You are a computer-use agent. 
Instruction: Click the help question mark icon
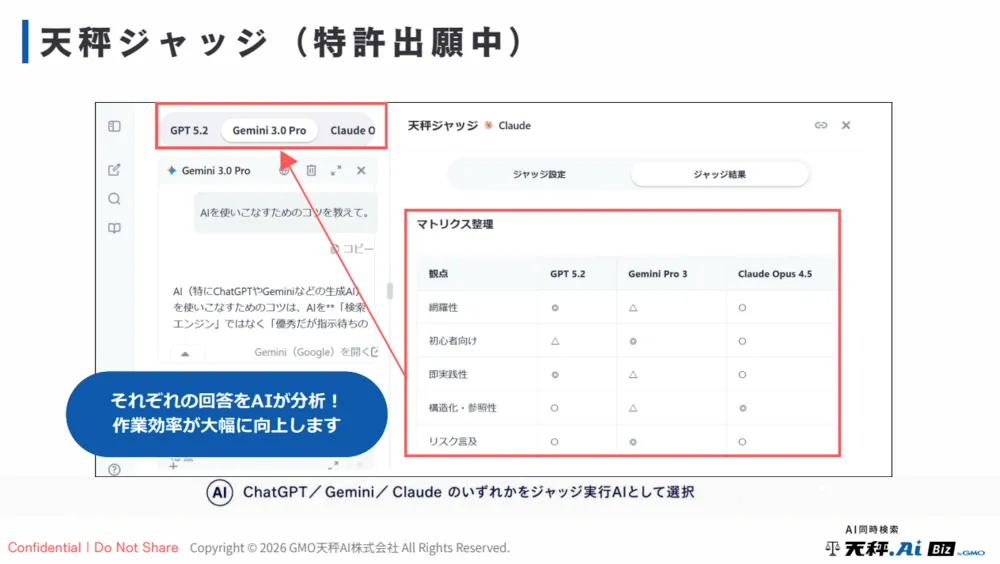(114, 470)
